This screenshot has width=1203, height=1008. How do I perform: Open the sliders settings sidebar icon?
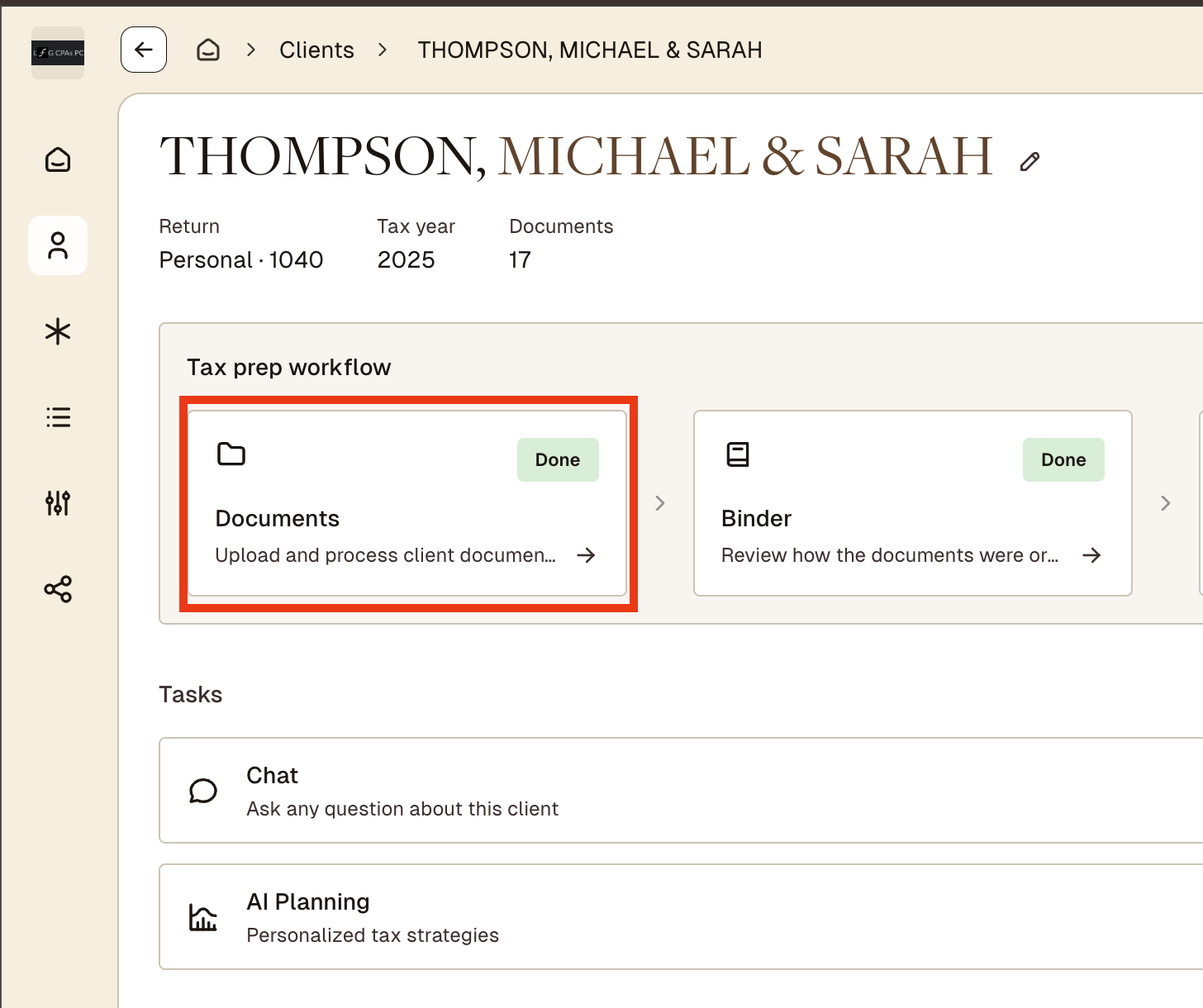(x=58, y=503)
